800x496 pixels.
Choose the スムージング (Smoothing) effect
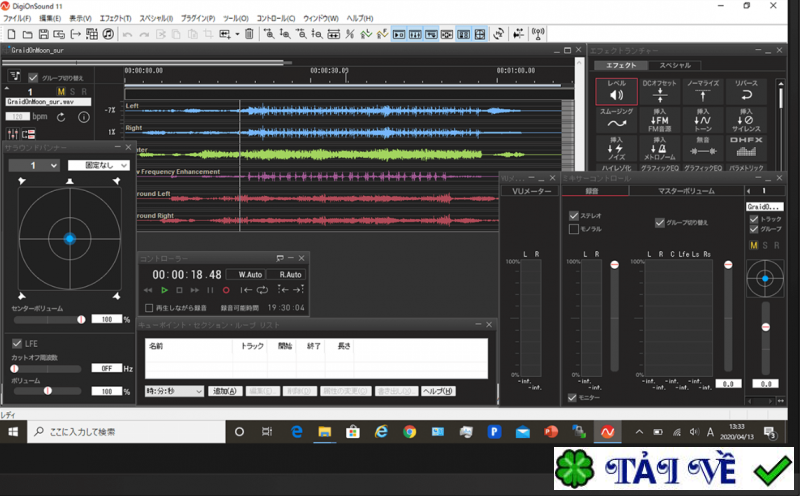point(616,120)
